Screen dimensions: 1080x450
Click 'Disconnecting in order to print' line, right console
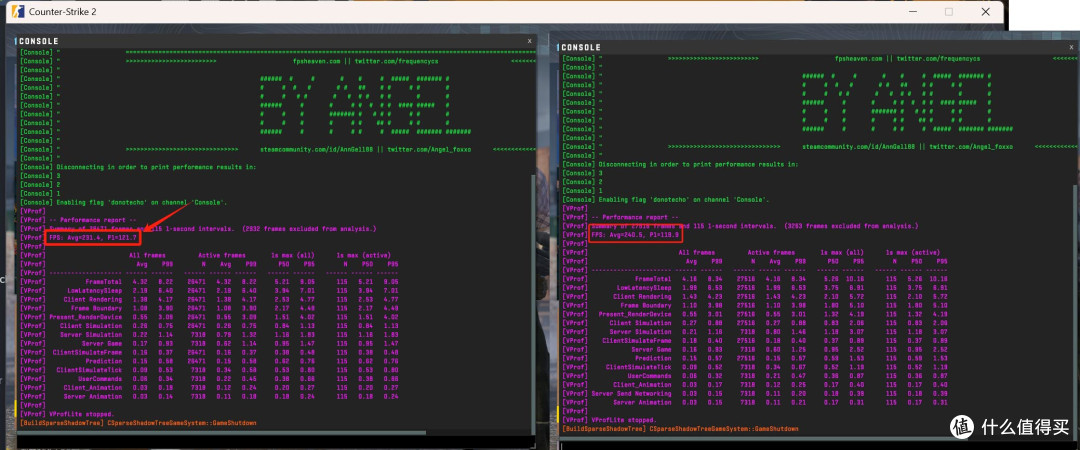click(681, 164)
